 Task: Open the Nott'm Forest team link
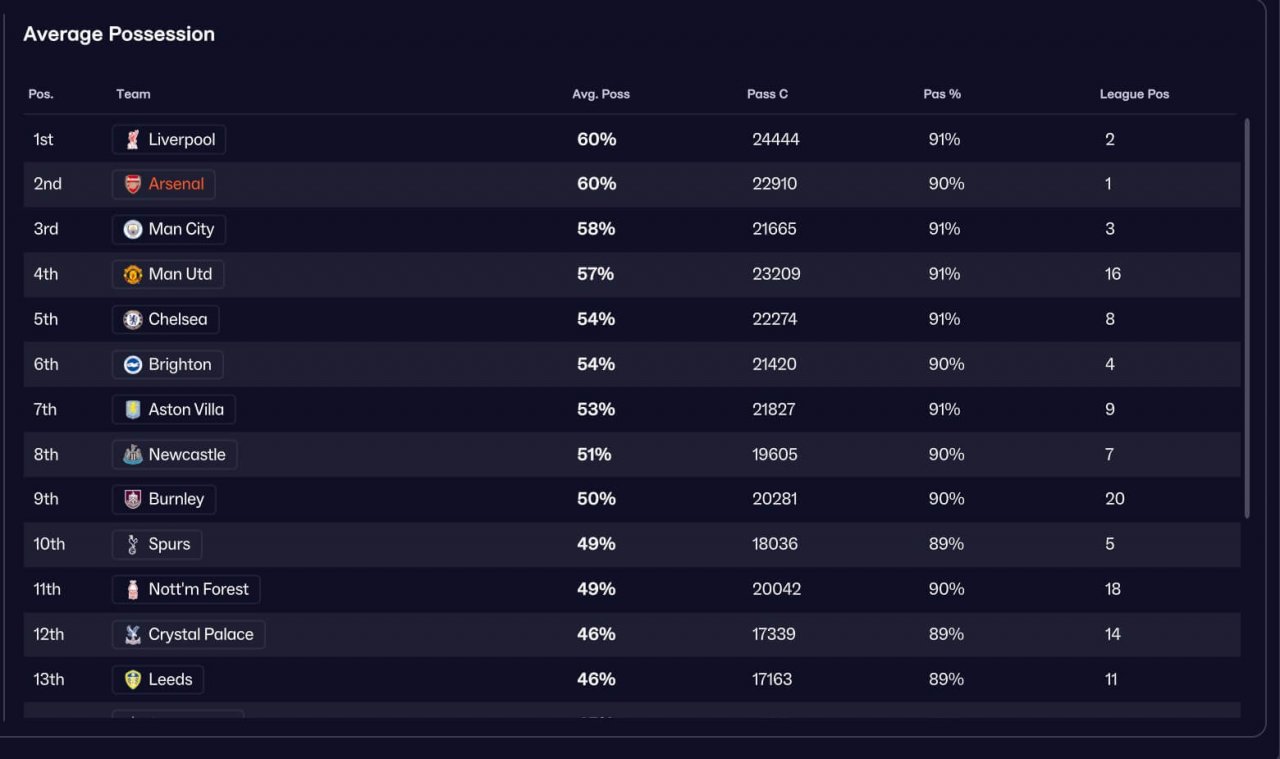coord(186,589)
